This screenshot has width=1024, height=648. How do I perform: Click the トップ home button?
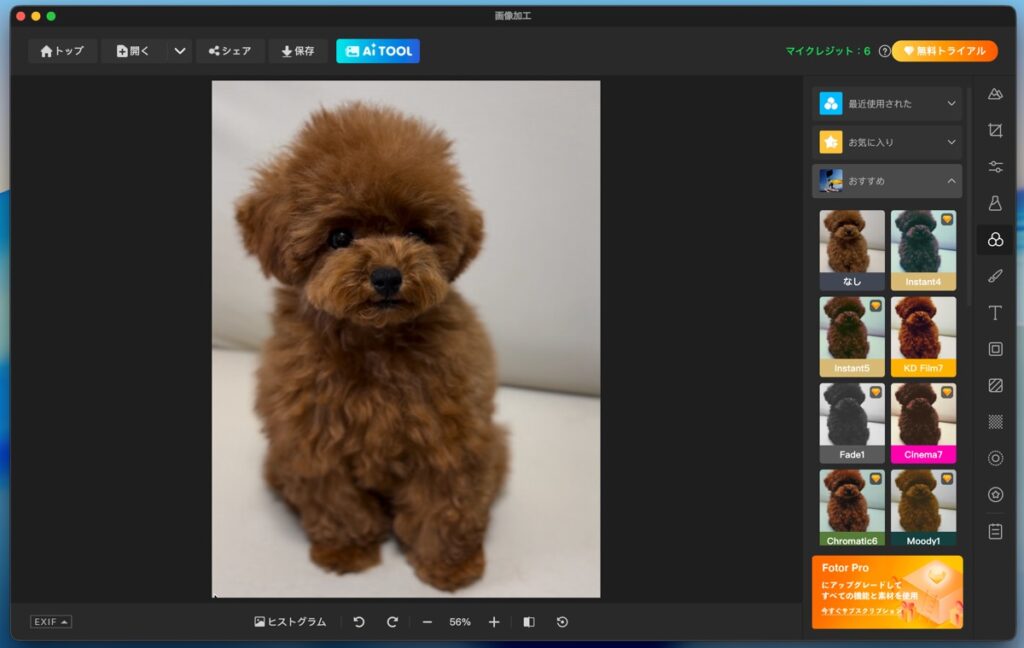tap(62, 51)
